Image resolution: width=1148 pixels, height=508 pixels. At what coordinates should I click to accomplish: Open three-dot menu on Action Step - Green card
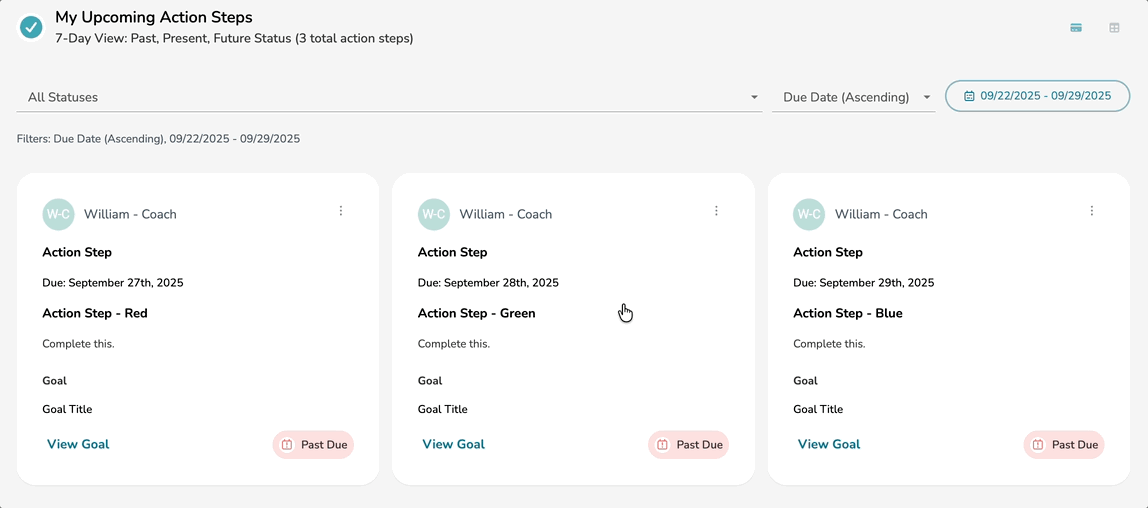716,211
